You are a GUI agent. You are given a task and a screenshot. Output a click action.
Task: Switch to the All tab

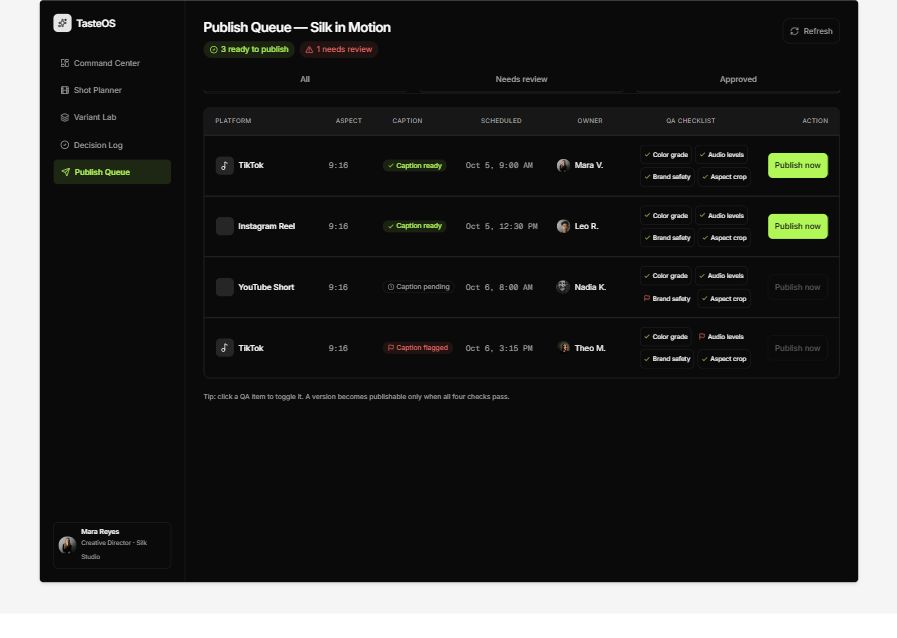point(305,80)
